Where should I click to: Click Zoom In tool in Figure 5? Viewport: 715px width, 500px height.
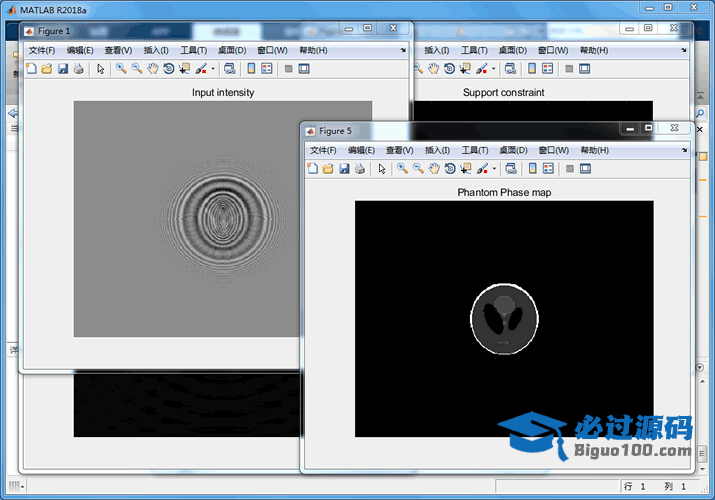[x=402, y=169]
